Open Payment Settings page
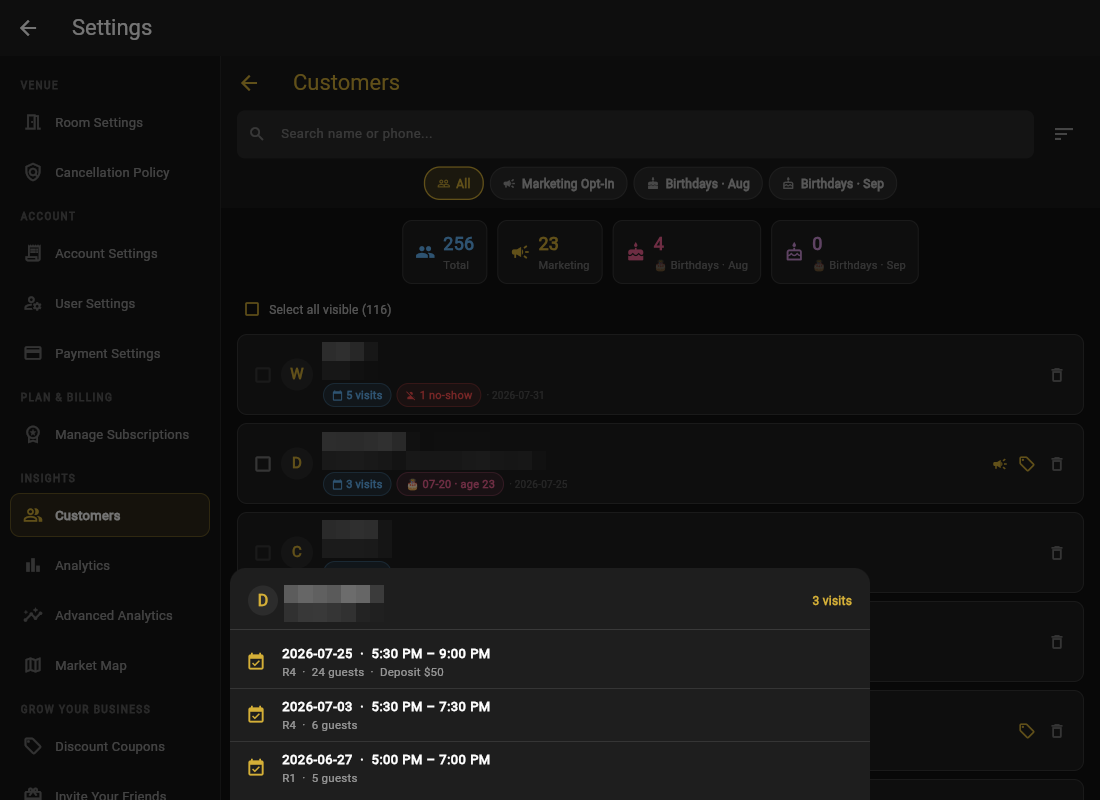The width and height of the screenshot is (1100, 800). (110, 353)
